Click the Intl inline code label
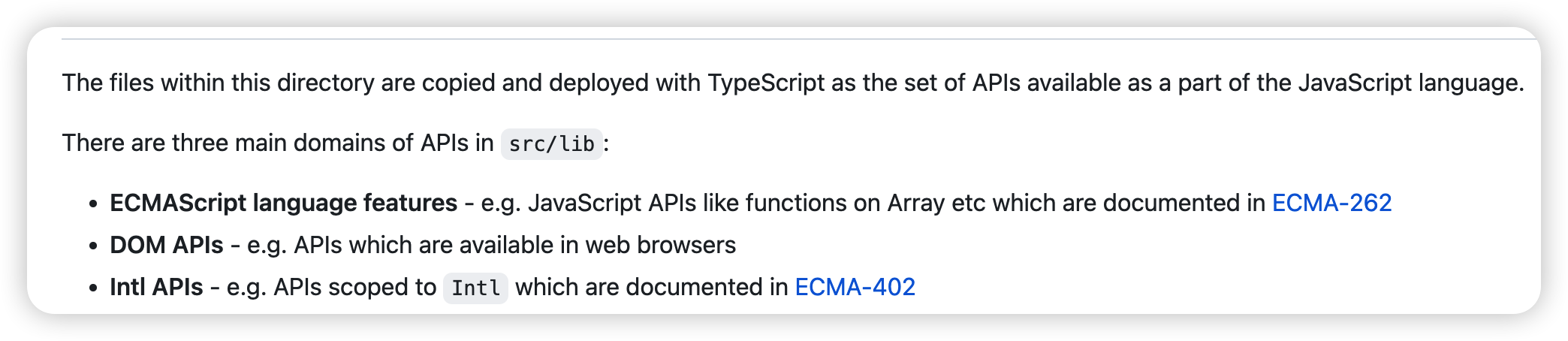The width and height of the screenshot is (1568, 341). 475,288
